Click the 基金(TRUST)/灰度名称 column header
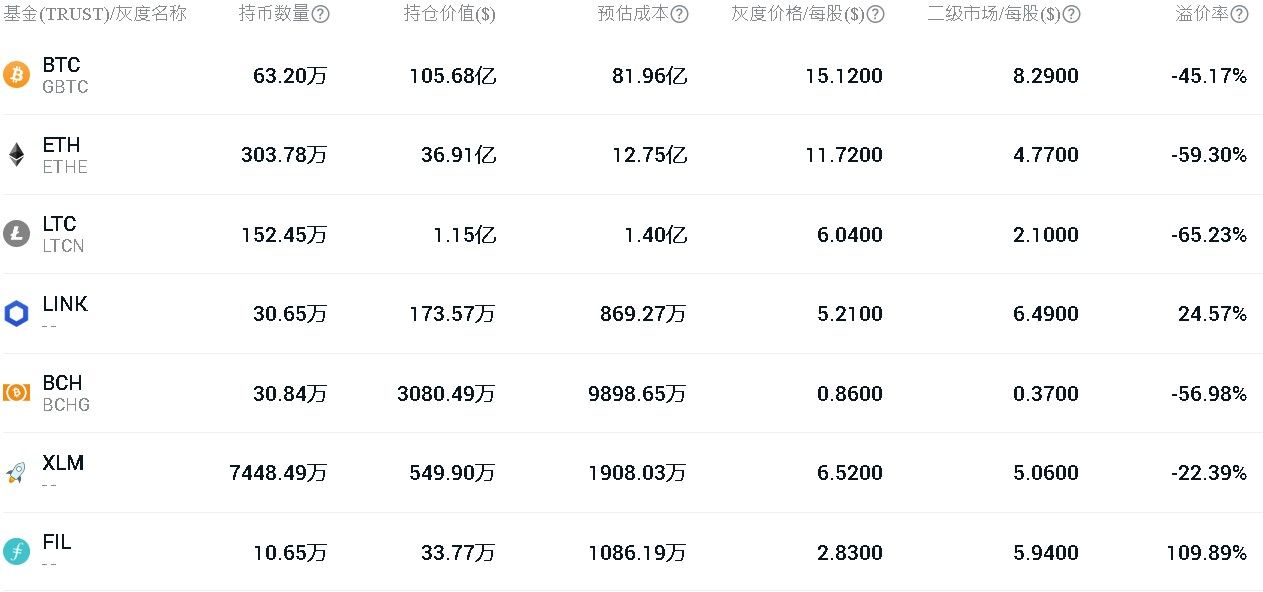Image resolution: width=1263 pixels, height=592 pixels. pos(95,14)
